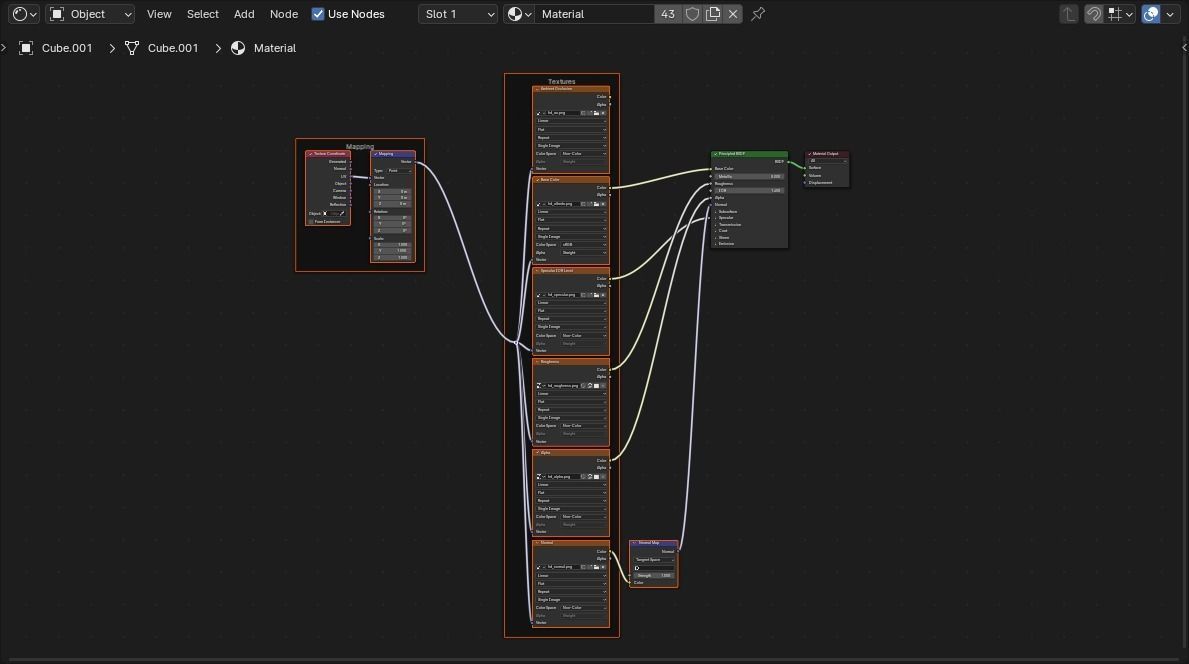This screenshot has height=664, width=1189.
Task: Open the Slot 1 material slot dropdown
Action: pyautogui.click(x=457, y=14)
